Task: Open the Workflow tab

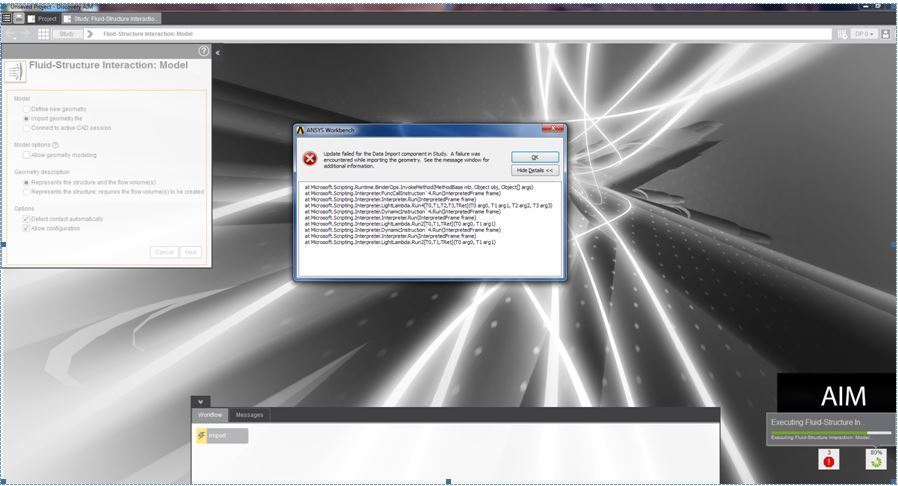Action: pos(210,414)
